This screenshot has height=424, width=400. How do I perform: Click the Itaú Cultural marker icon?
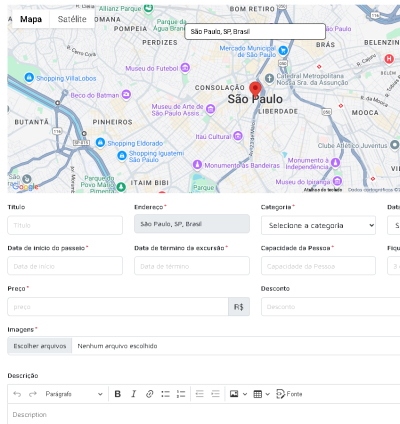[x=238, y=136]
